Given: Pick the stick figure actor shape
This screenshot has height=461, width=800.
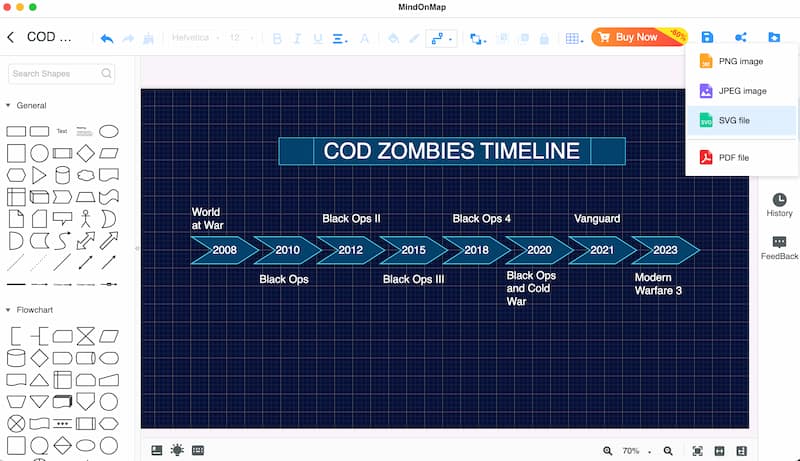Looking at the screenshot, I should point(86,218).
